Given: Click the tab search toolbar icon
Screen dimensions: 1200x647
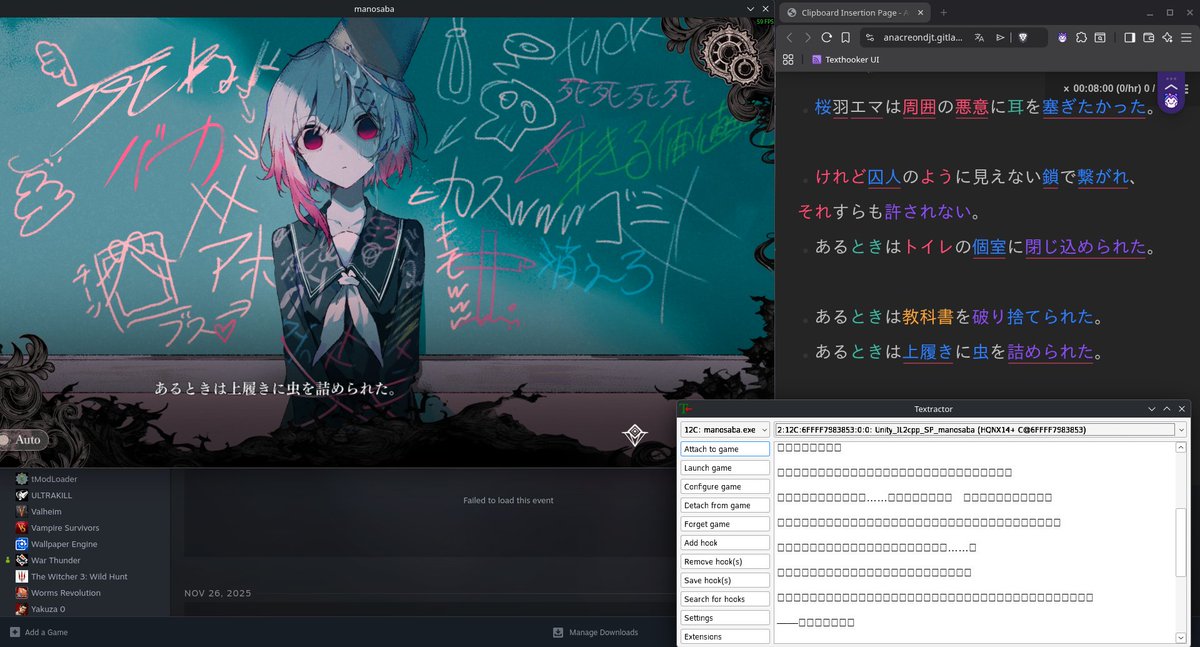Looking at the screenshot, I should (x=1099, y=37).
